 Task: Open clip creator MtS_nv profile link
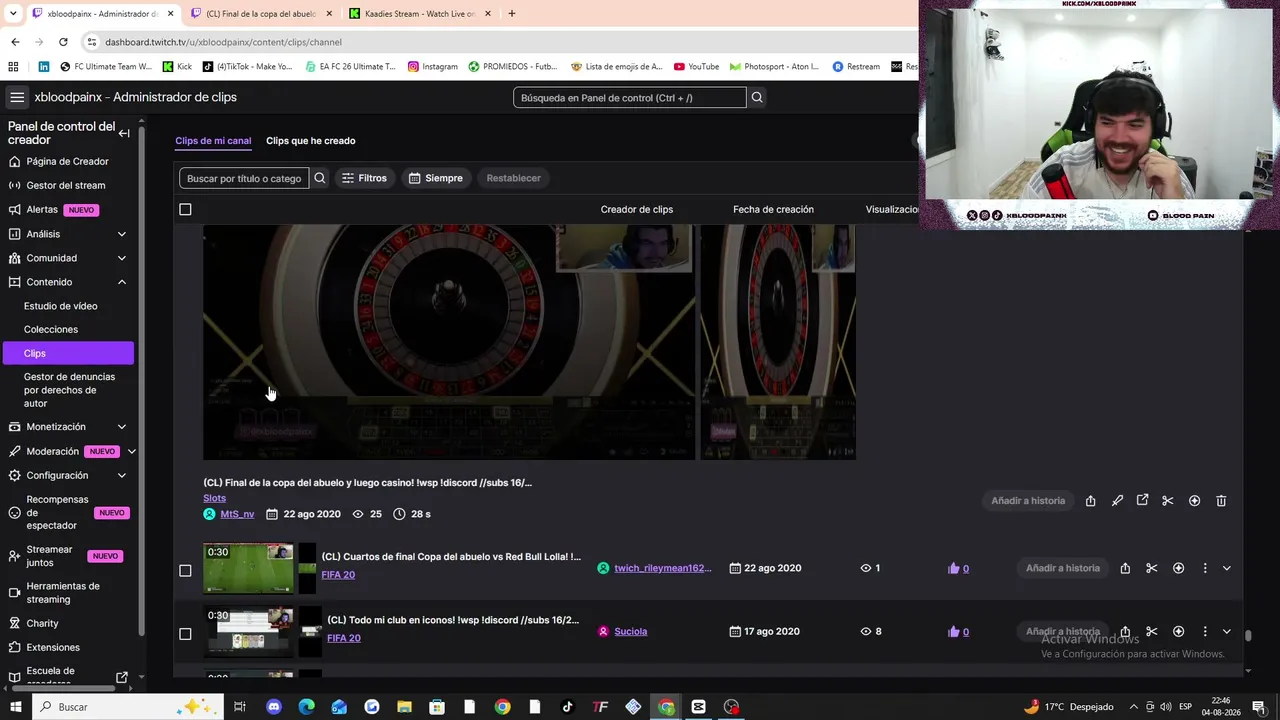pyautogui.click(x=237, y=514)
